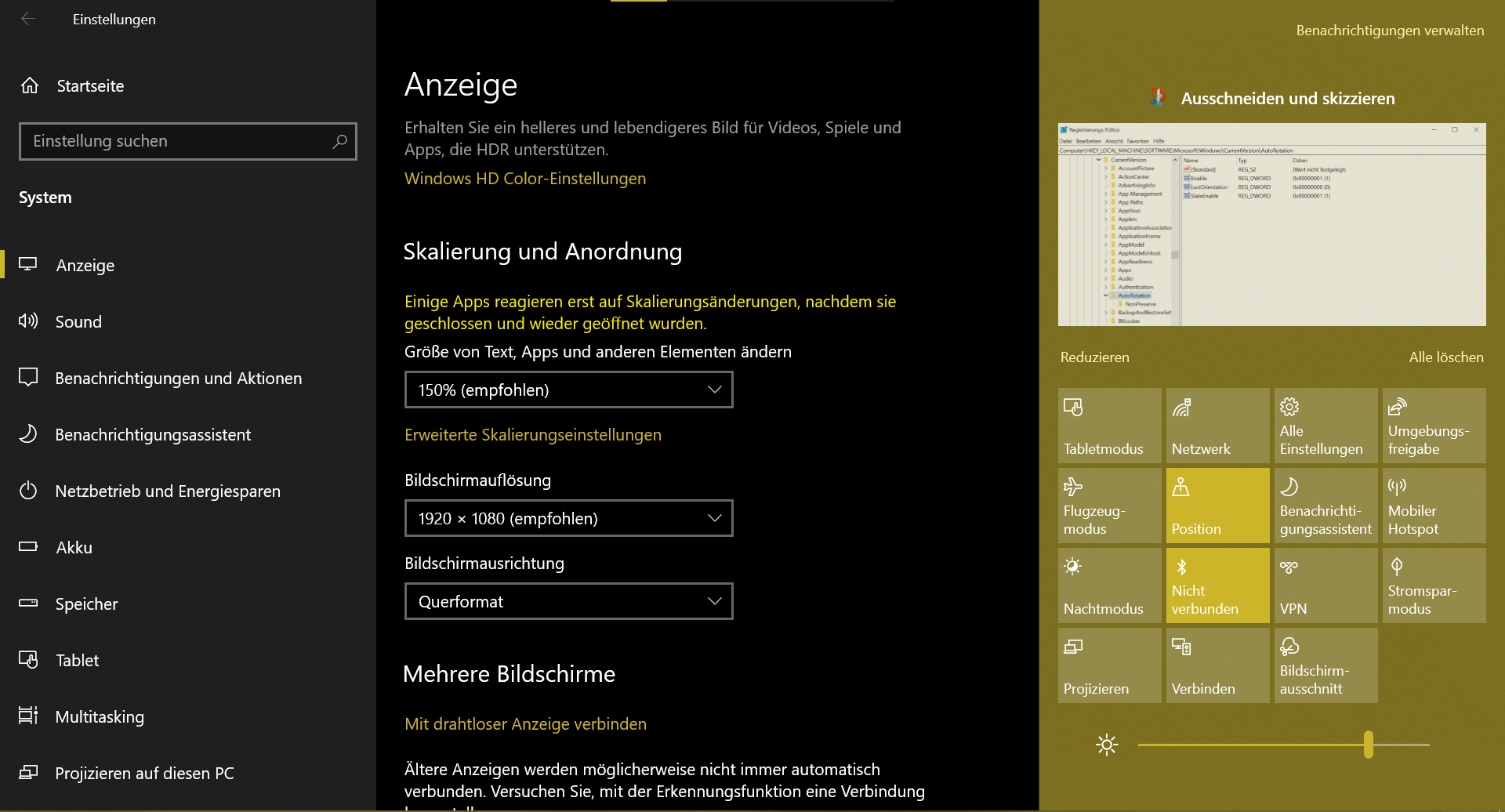Click the back arrow in Einstellungen

click(x=28, y=19)
